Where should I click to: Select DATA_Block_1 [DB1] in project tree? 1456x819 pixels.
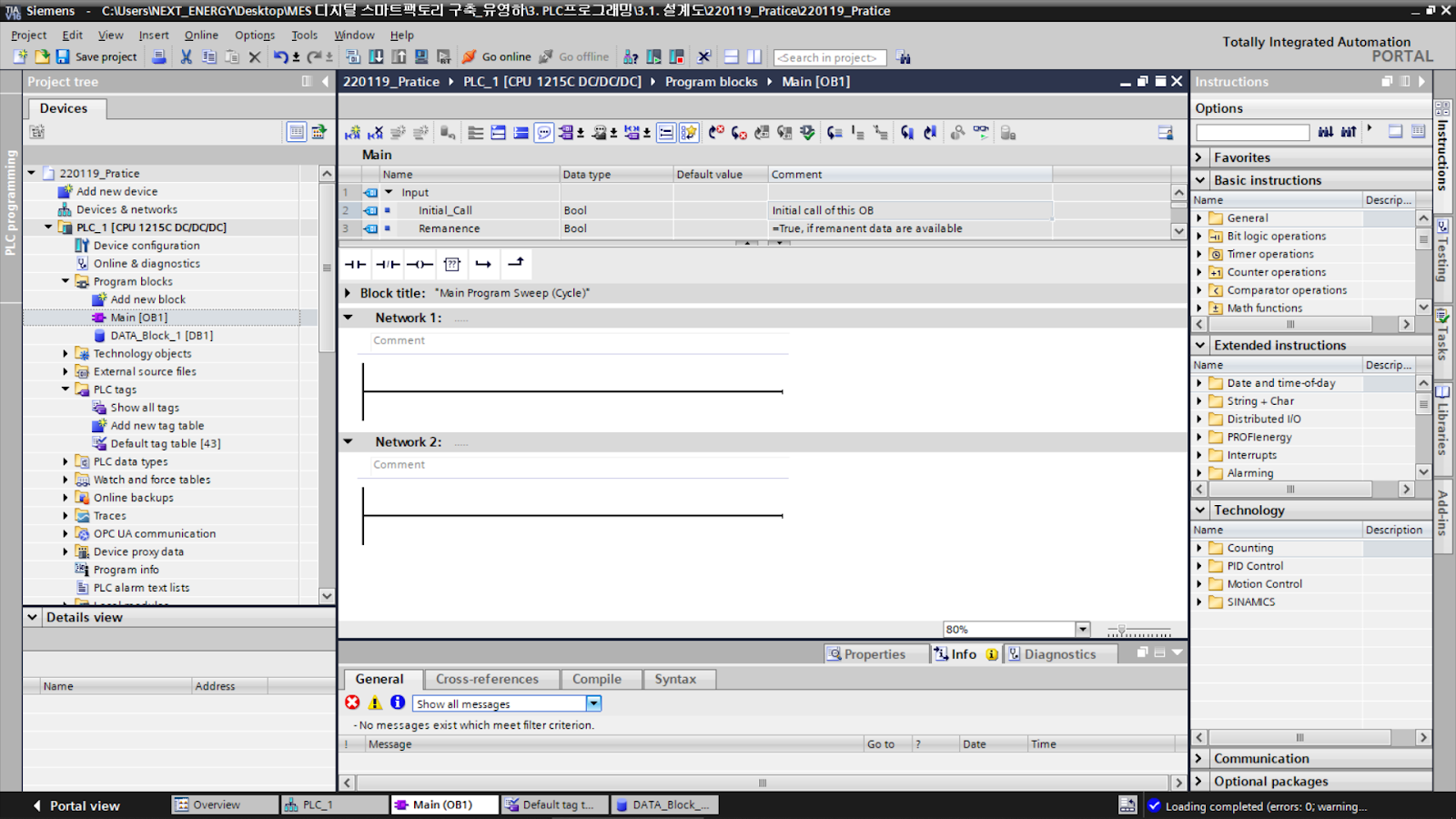(x=161, y=335)
